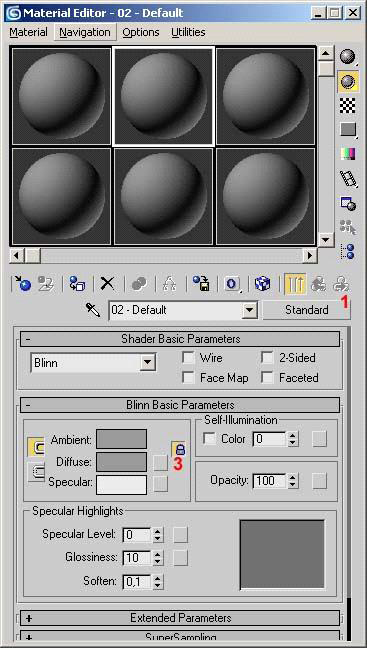The width and height of the screenshot is (367, 650).
Task: Expand the Extended Parameters rollout
Action: coord(180,618)
